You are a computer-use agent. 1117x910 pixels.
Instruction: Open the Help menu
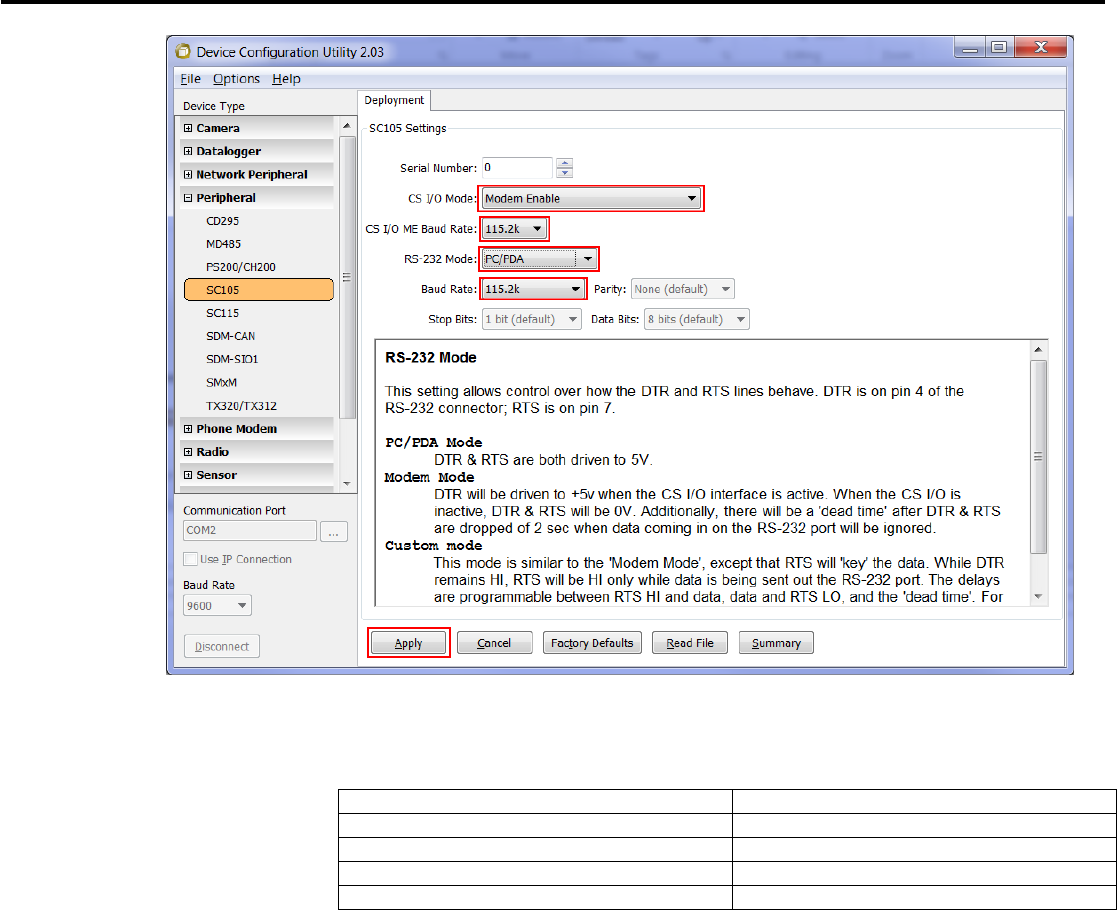286,78
